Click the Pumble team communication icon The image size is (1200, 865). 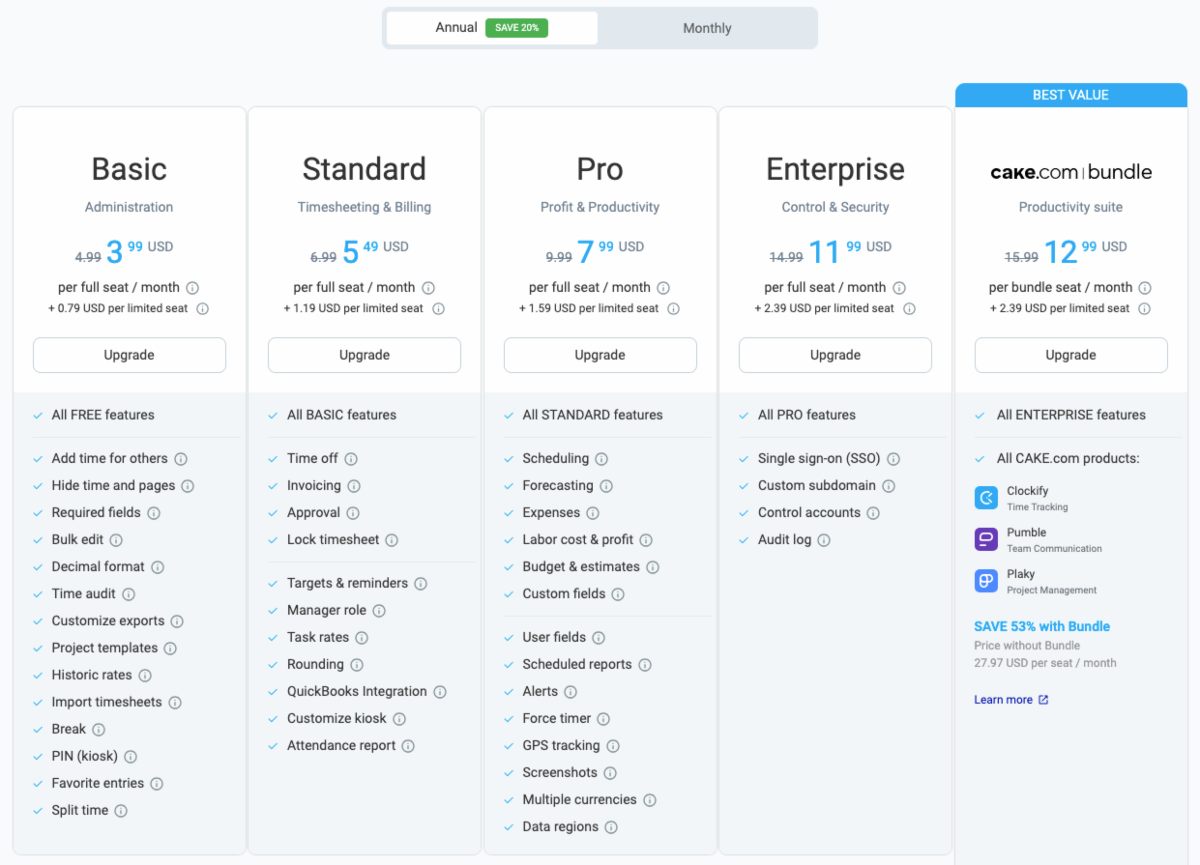tap(986, 540)
